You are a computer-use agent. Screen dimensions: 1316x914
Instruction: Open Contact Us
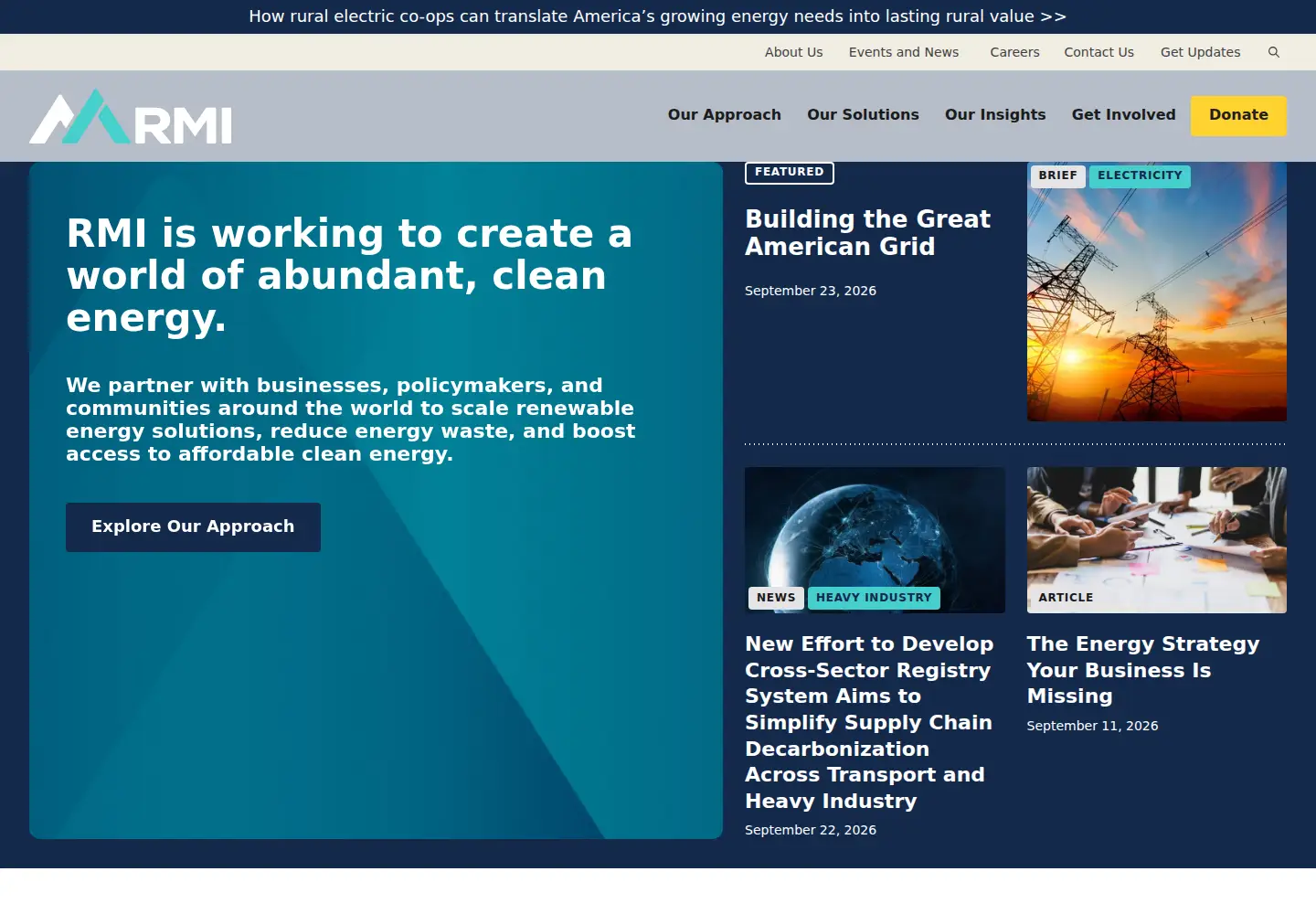point(1098,52)
